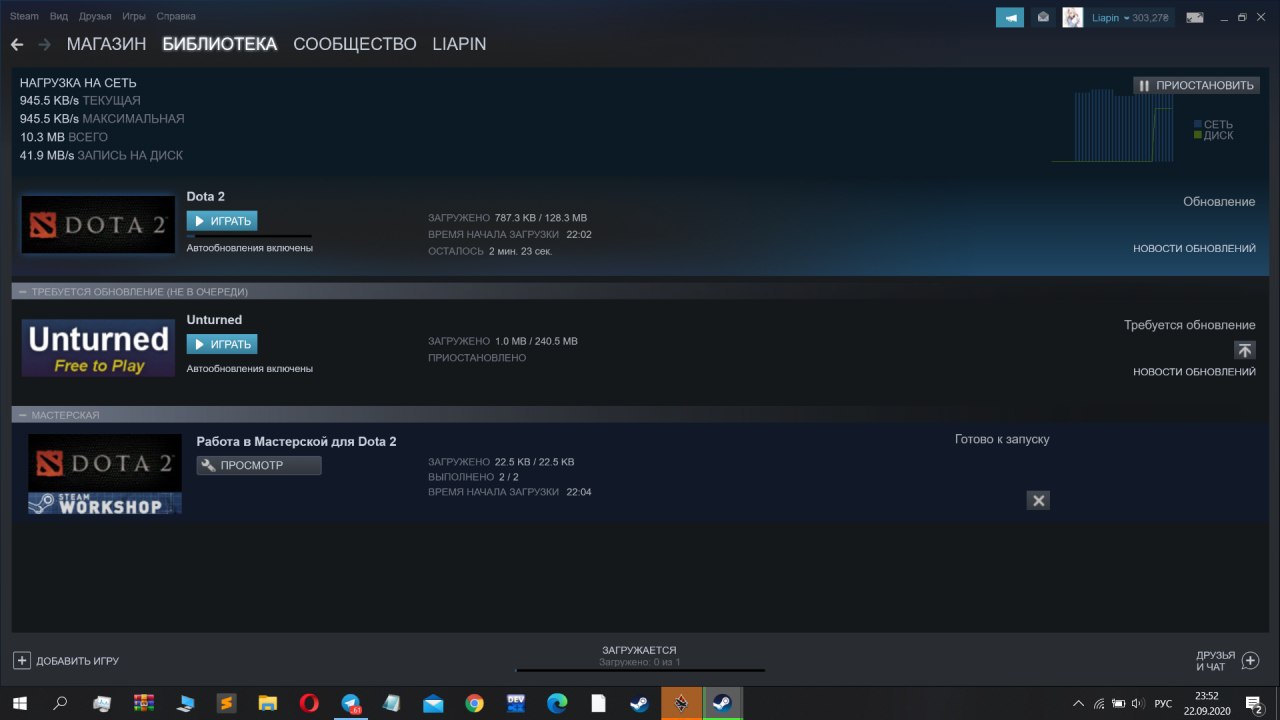Click the Dota 2 Workshop thumbnail
This screenshot has width=1280, height=720.
coord(105,474)
